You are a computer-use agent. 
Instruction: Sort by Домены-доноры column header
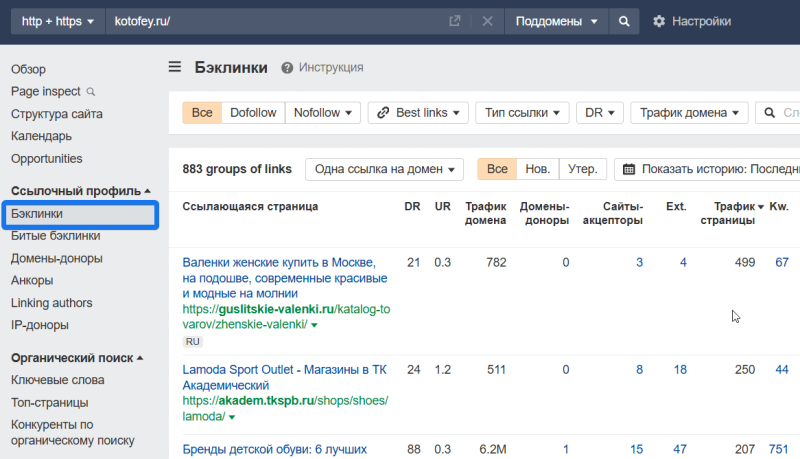(544, 213)
